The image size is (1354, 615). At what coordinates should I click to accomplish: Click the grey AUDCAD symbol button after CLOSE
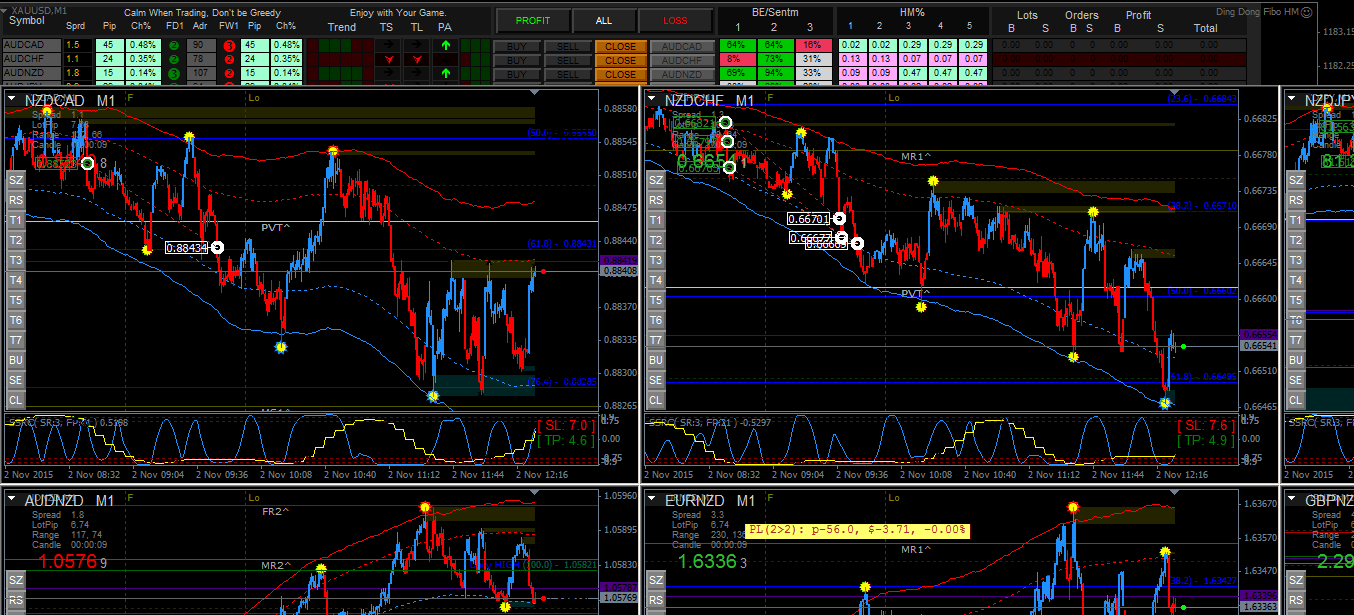click(x=682, y=46)
